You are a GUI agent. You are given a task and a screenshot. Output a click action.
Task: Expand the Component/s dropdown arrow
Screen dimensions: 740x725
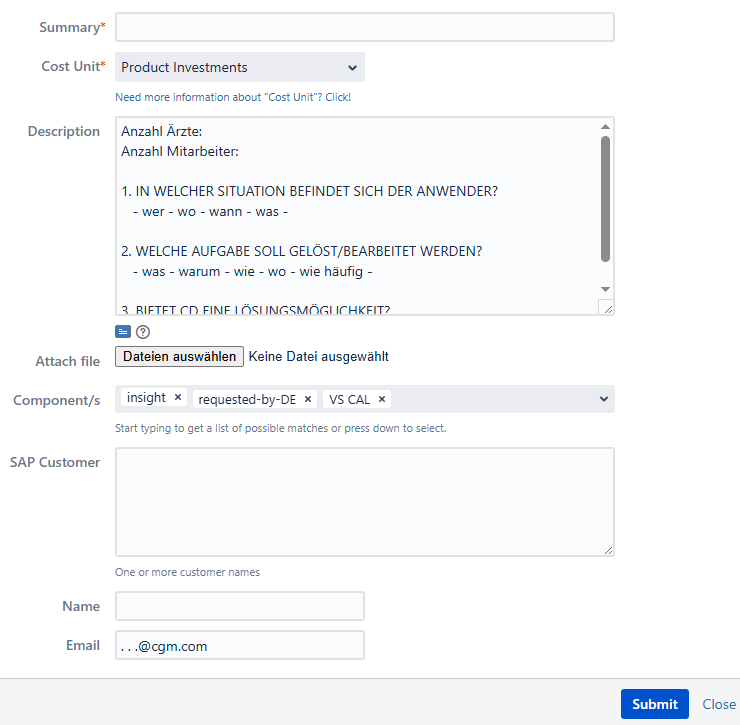coord(603,399)
